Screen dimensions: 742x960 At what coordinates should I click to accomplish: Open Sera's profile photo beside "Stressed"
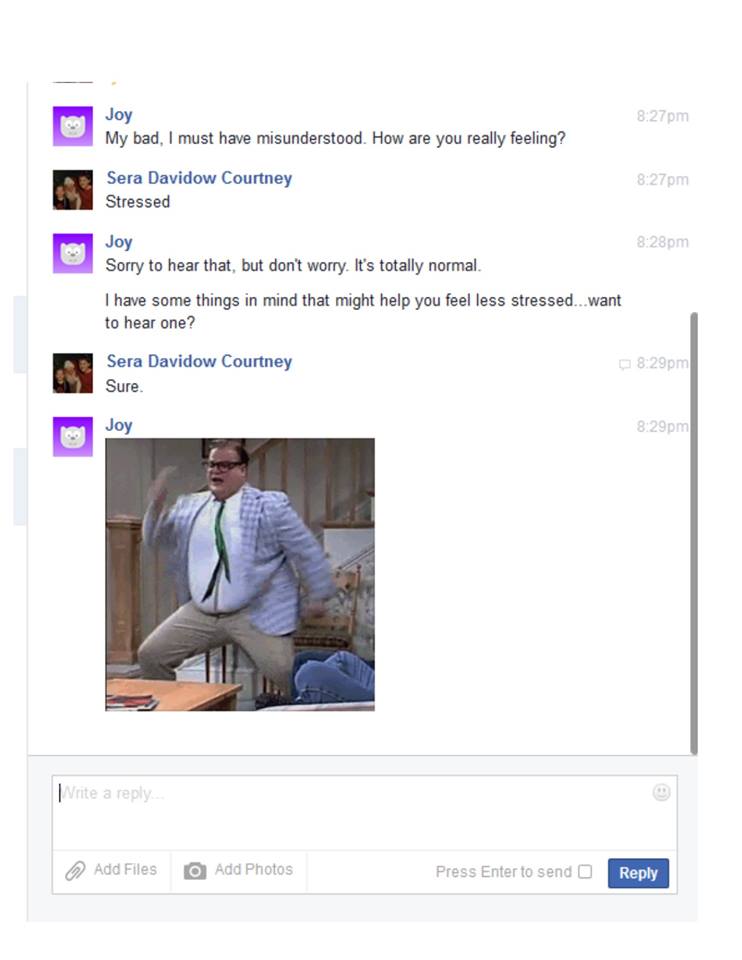(73, 190)
